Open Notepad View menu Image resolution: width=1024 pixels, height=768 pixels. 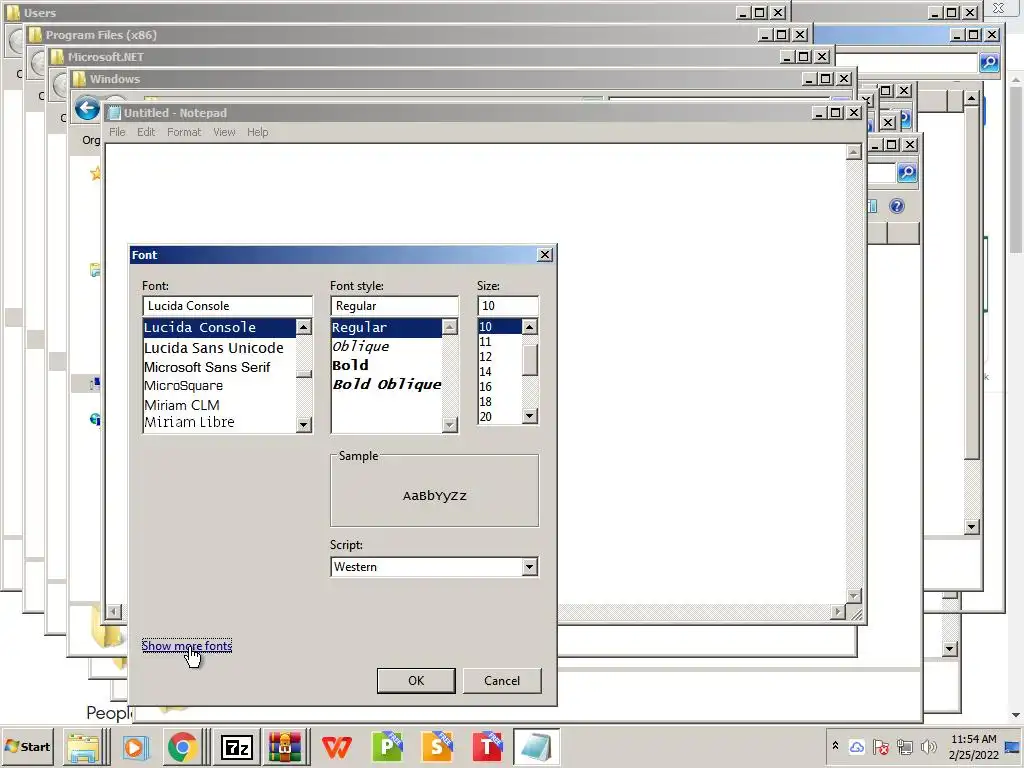point(224,132)
